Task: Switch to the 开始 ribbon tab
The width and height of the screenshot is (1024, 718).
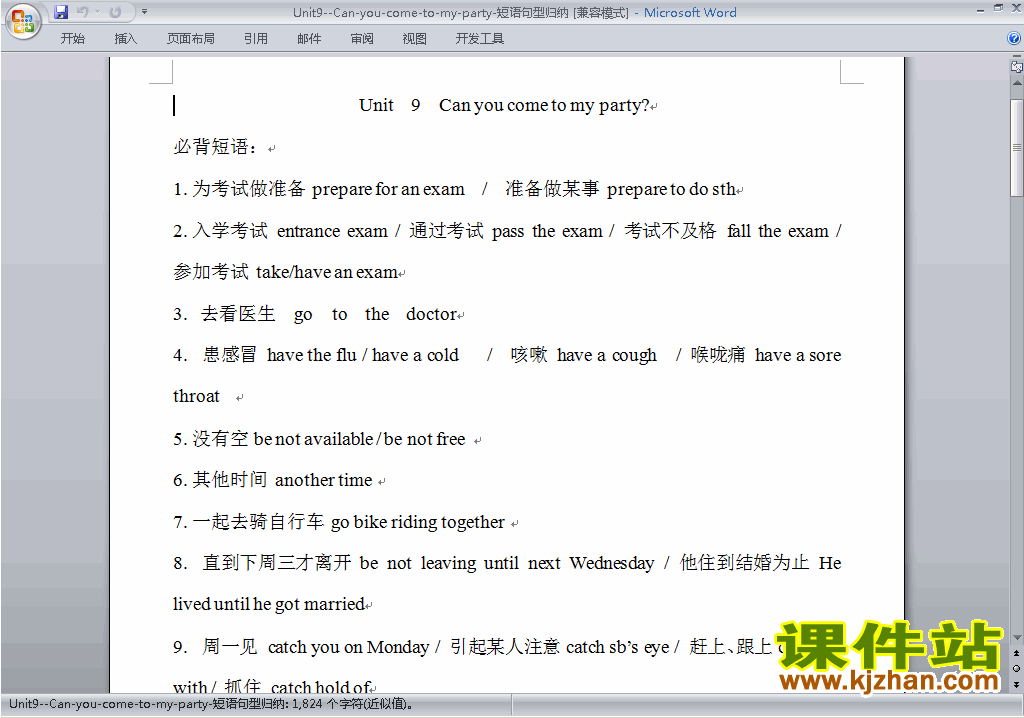Action: [x=72, y=39]
